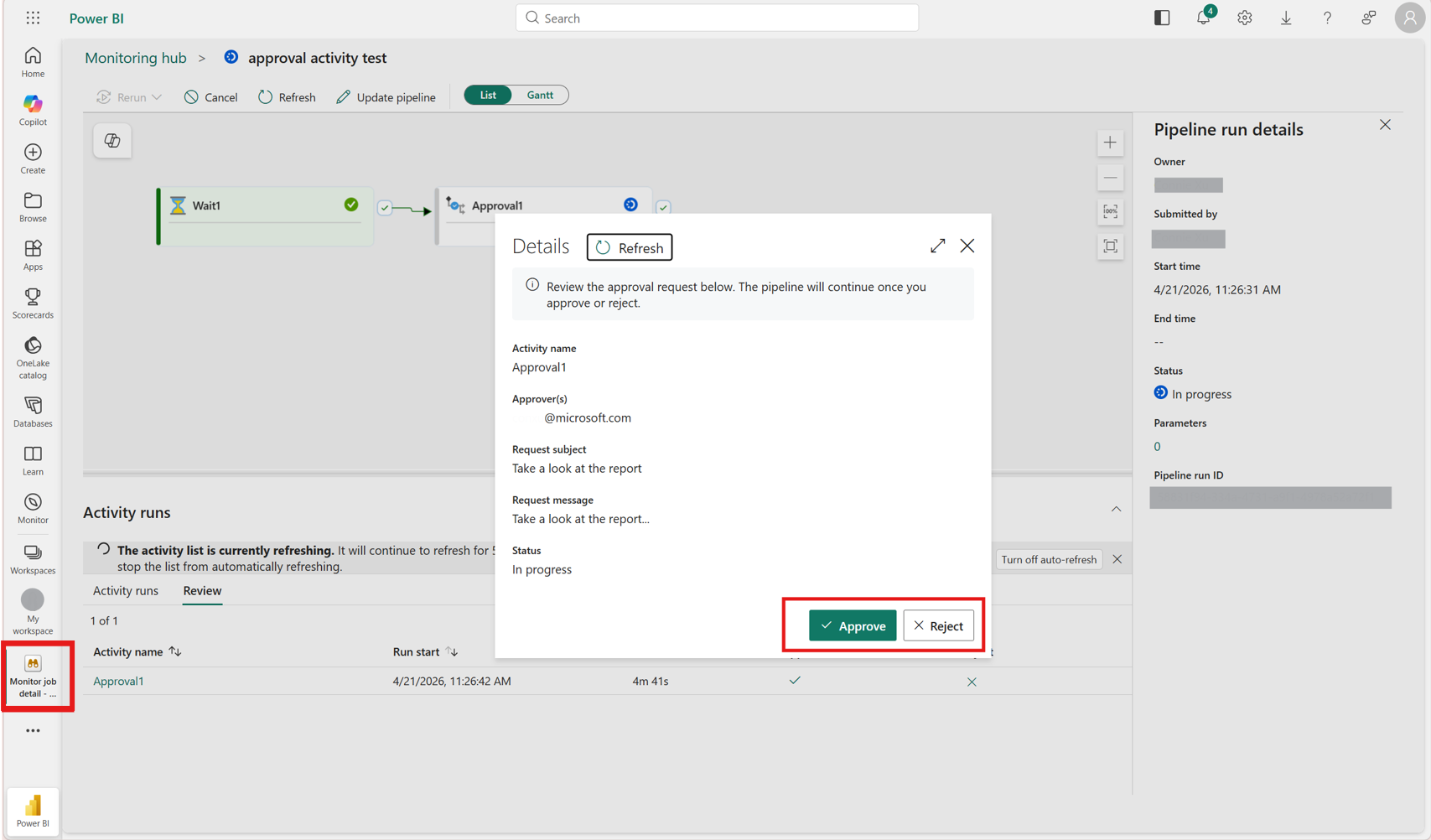Fit the pipeline canvas to screen
This screenshot has height=840, width=1431.
click(x=1110, y=246)
